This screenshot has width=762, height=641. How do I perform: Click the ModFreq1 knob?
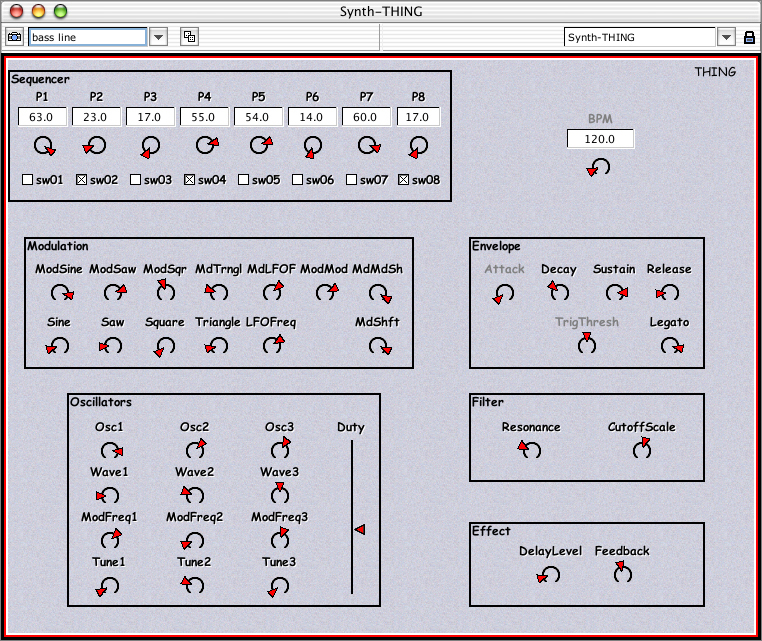pyautogui.click(x=111, y=539)
